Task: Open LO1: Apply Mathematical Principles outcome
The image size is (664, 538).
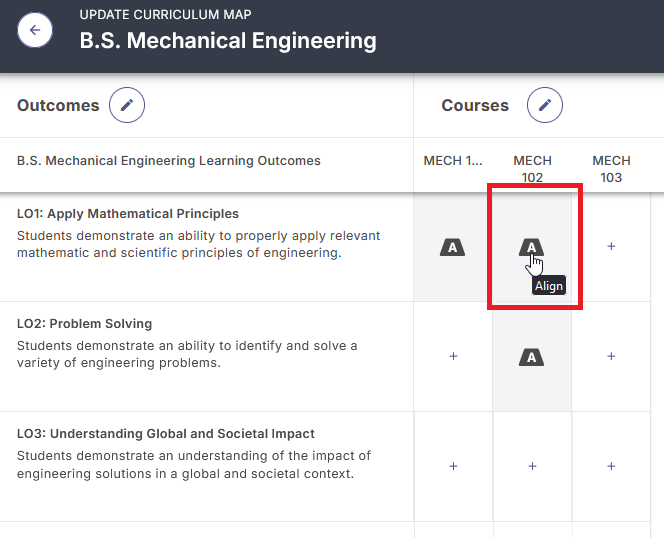Action: [x=128, y=214]
